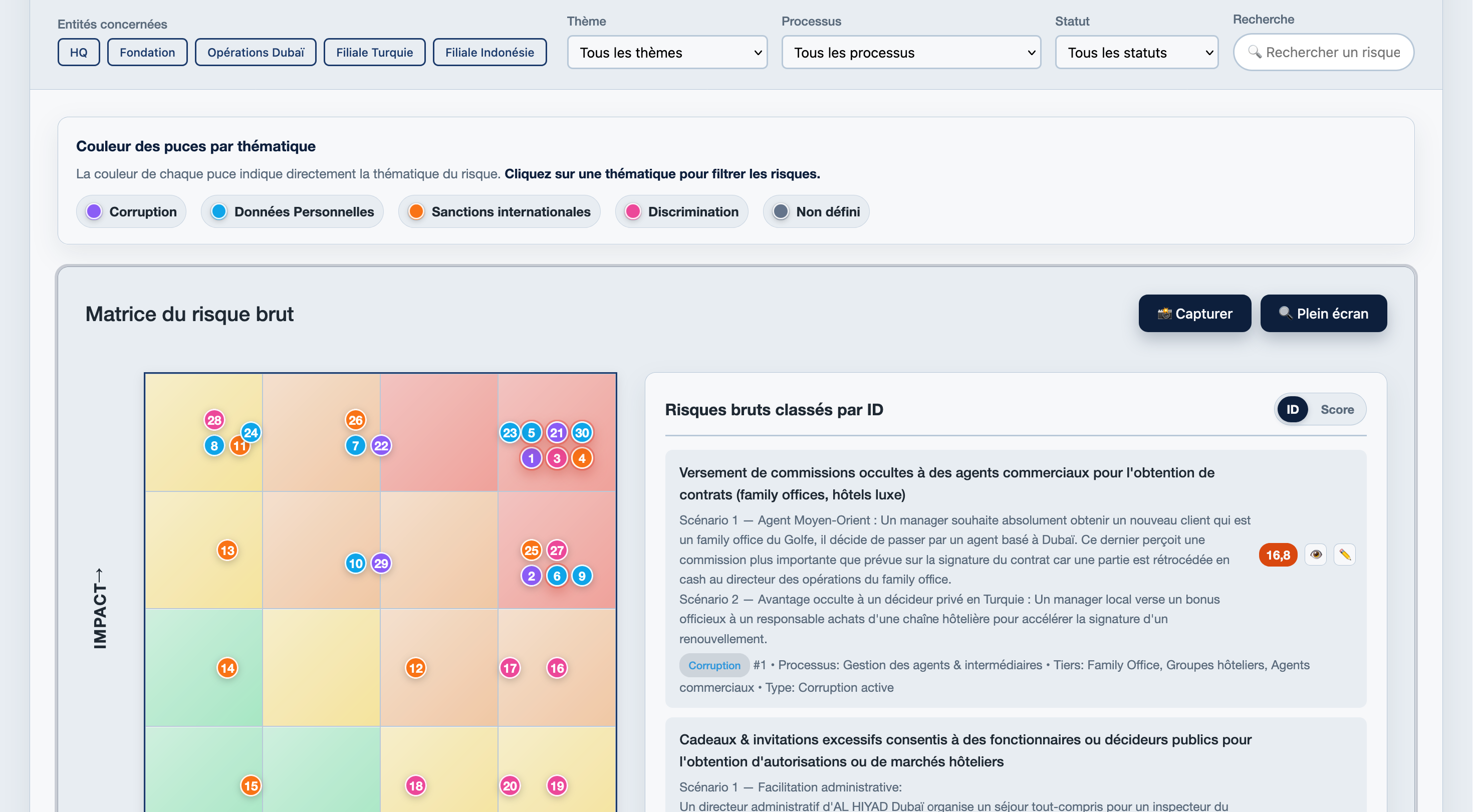The width and height of the screenshot is (1473, 812).
Task: Click purple risk bubble 22
Action: pos(381,445)
